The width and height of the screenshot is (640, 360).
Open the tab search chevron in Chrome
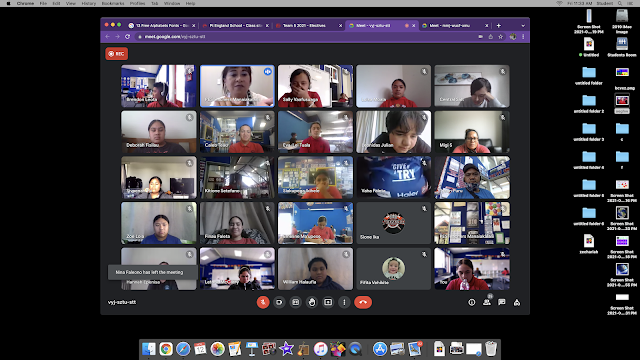(523, 25)
